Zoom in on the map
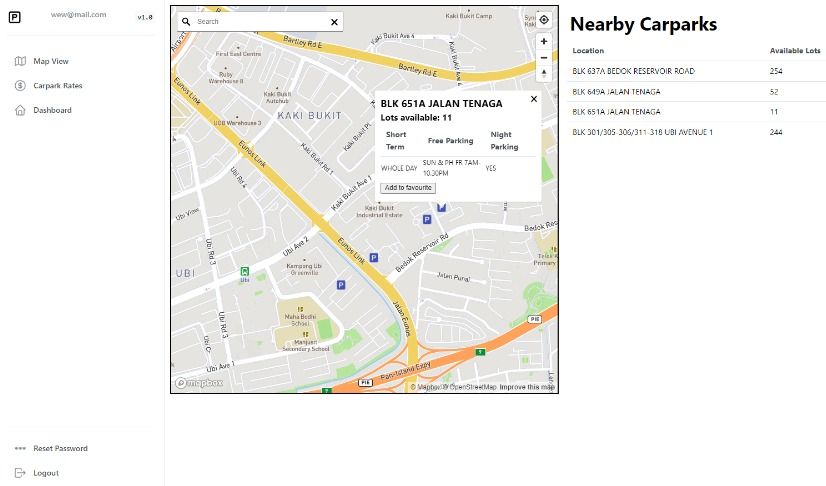Image resolution: width=826 pixels, height=486 pixels. click(543, 42)
